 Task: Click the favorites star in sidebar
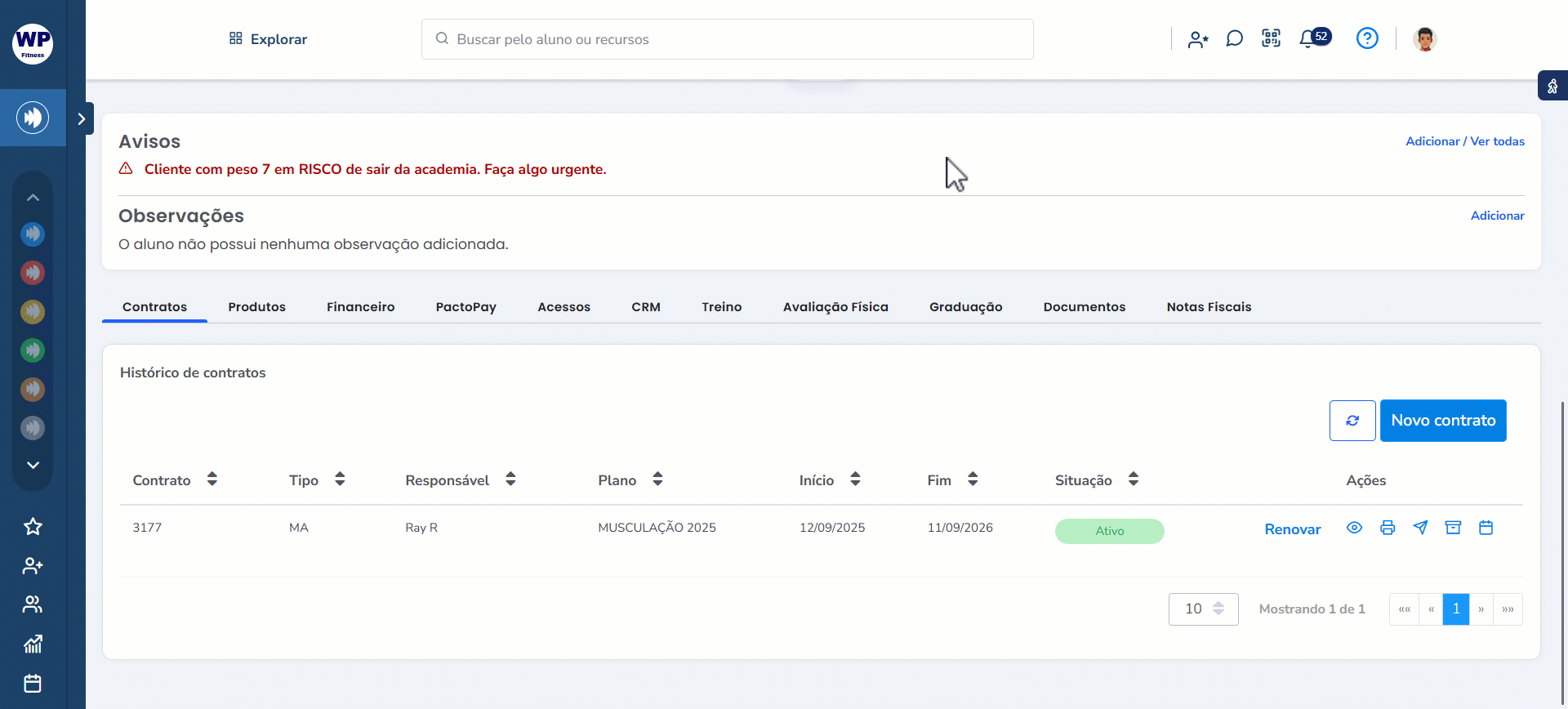pos(33,527)
